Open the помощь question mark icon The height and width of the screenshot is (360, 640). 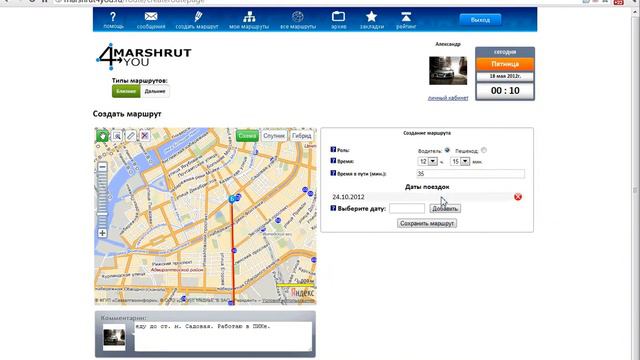point(113,17)
